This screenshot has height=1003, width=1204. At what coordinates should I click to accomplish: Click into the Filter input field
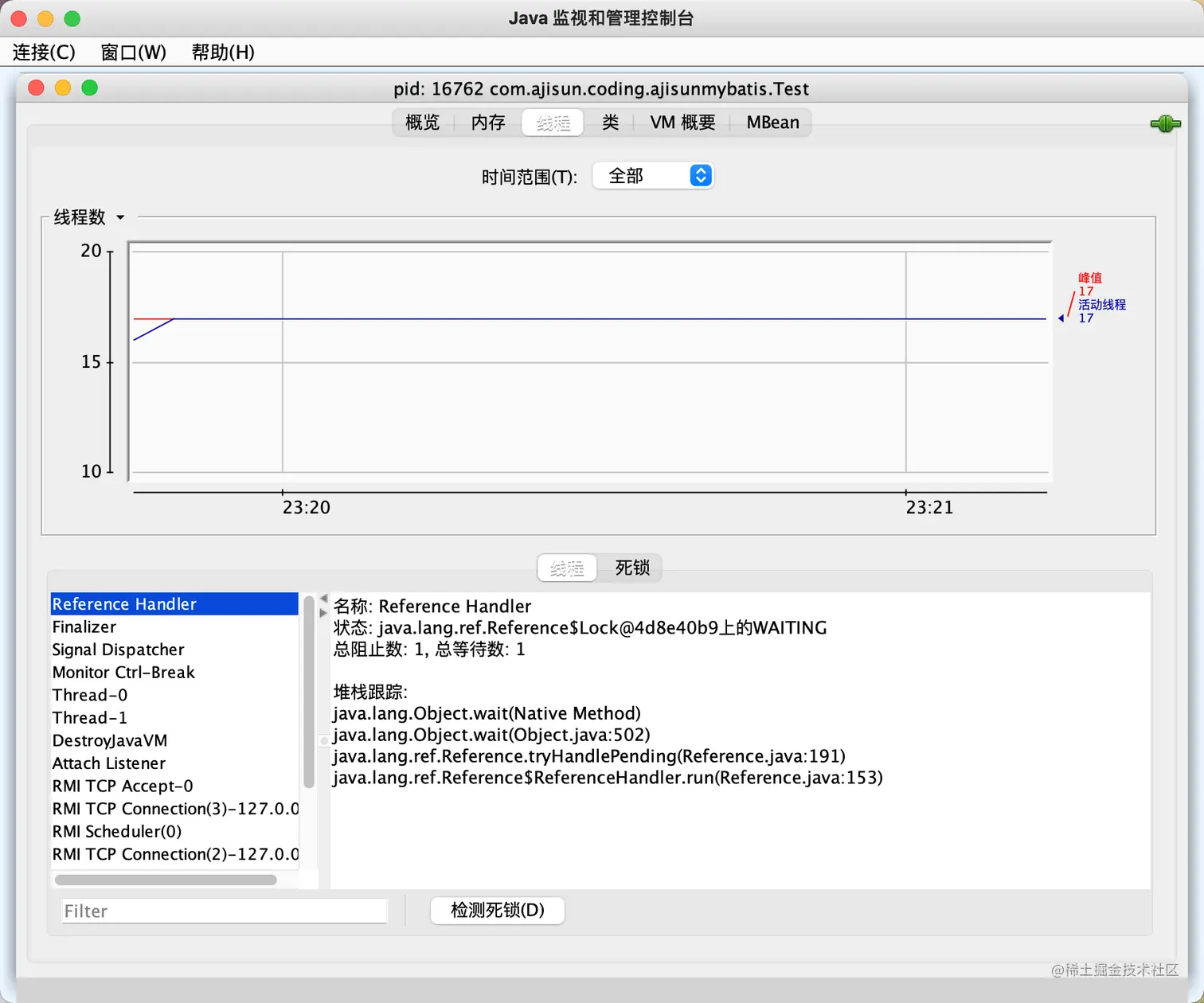[224, 911]
